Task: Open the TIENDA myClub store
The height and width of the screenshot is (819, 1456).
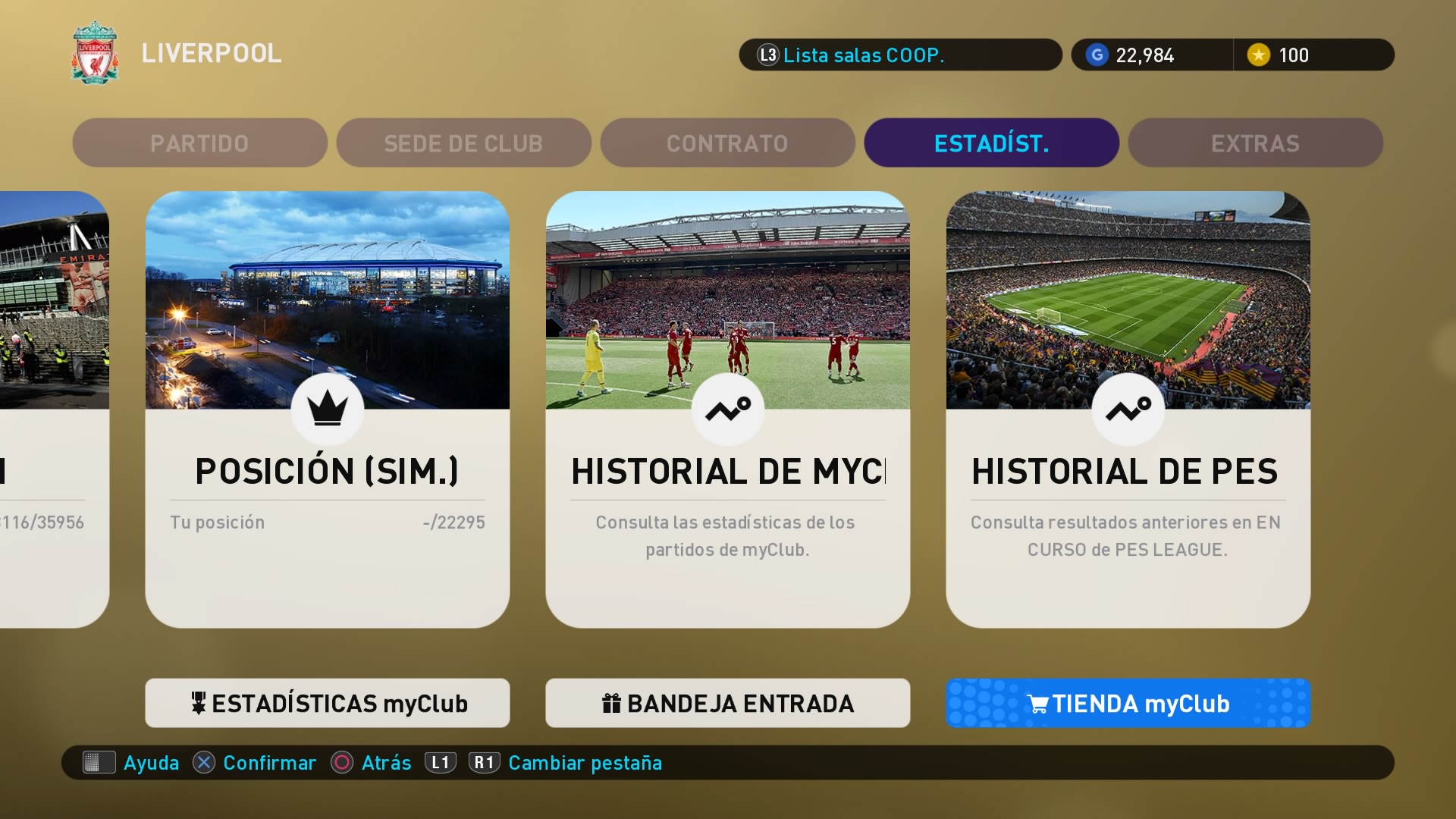Action: pyautogui.click(x=1128, y=703)
